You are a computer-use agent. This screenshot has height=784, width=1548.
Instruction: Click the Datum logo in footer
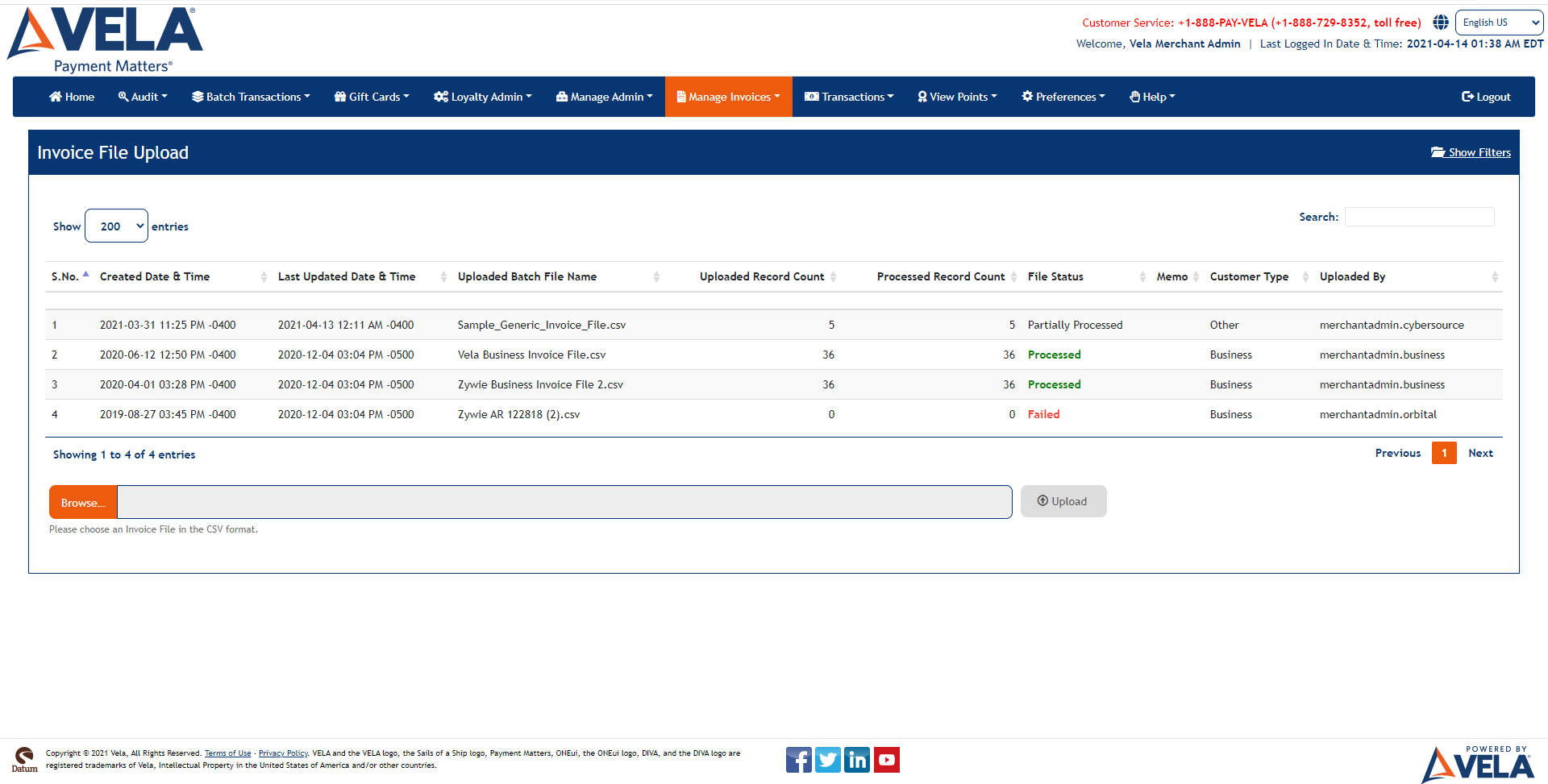(x=24, y=759)
